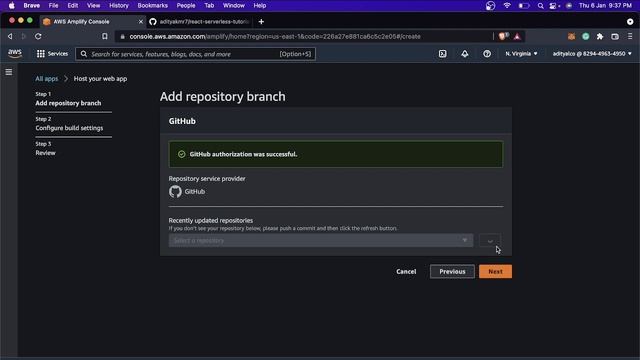
Task: Open Brave Rewards triangle icon
Action: (517, 36)
